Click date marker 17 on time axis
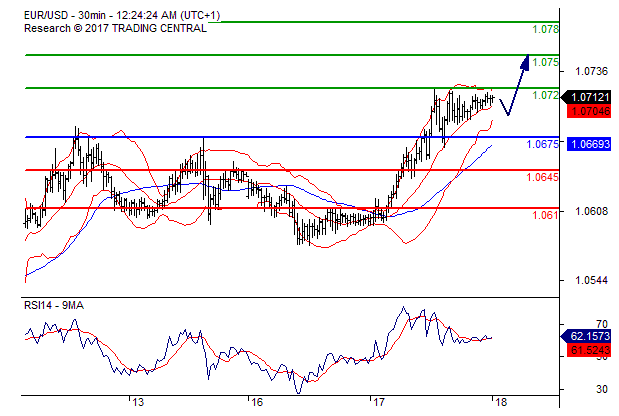The width and height of the screenshot is (619, 416). tap(377, 401)
